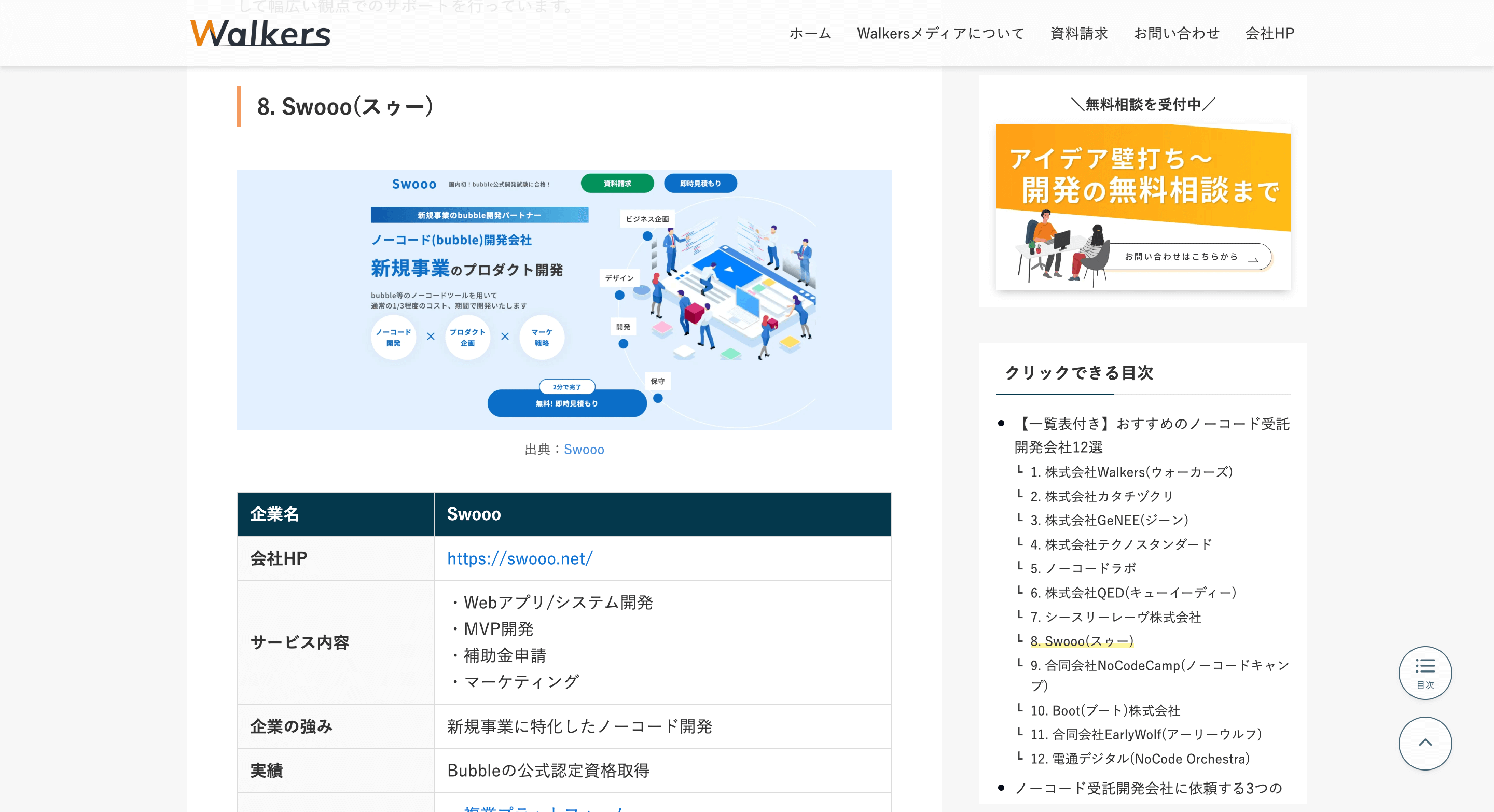
Task: Click the Walkers logo in header
Action: click(260, 33)
